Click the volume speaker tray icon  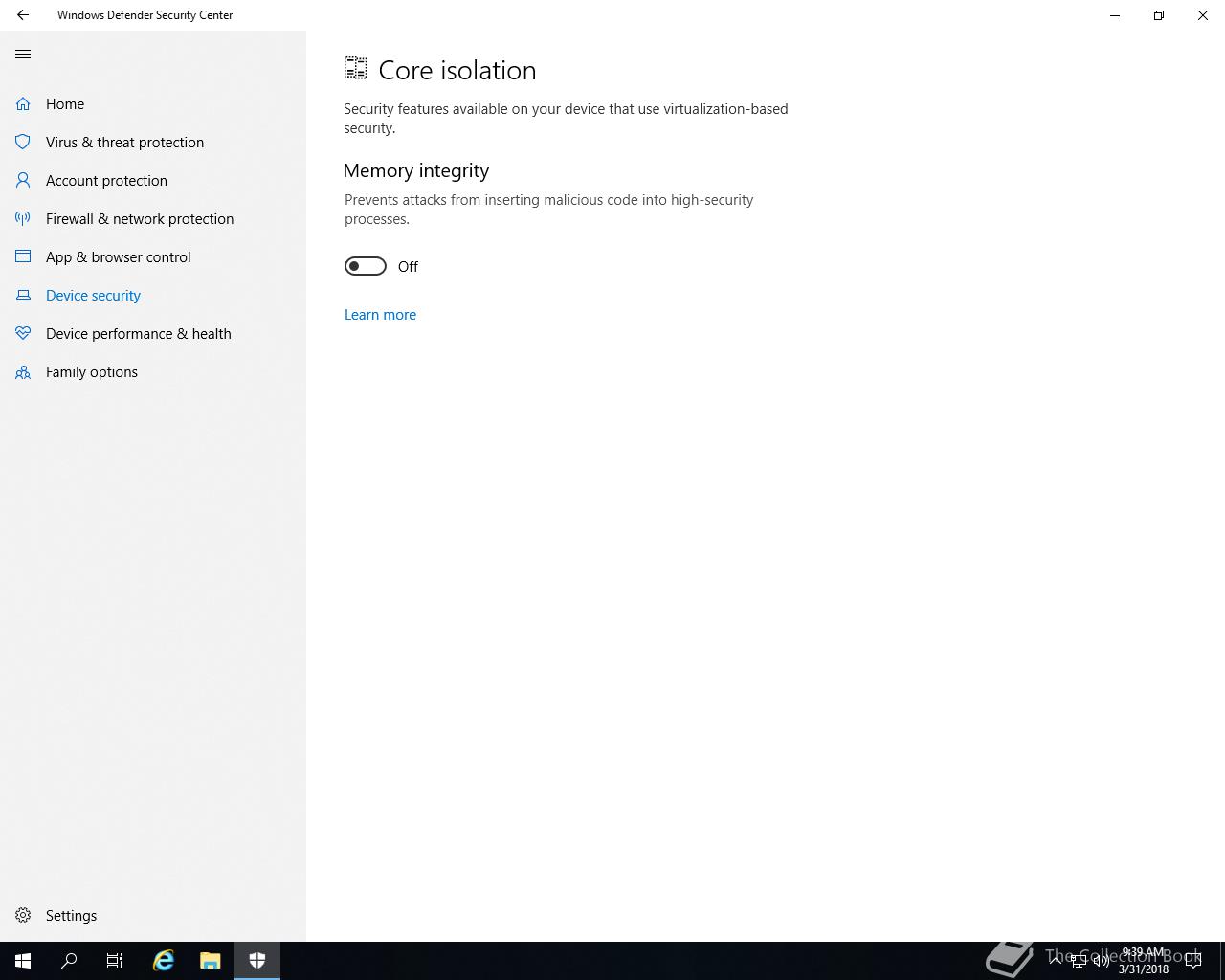(1101, 961)
